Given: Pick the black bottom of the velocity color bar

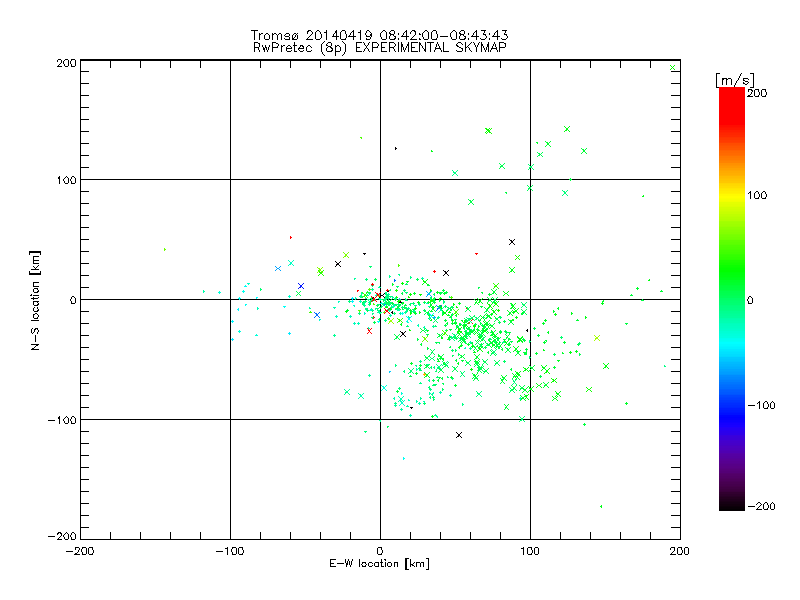Looking at the screenshot, I should [732, 504].
